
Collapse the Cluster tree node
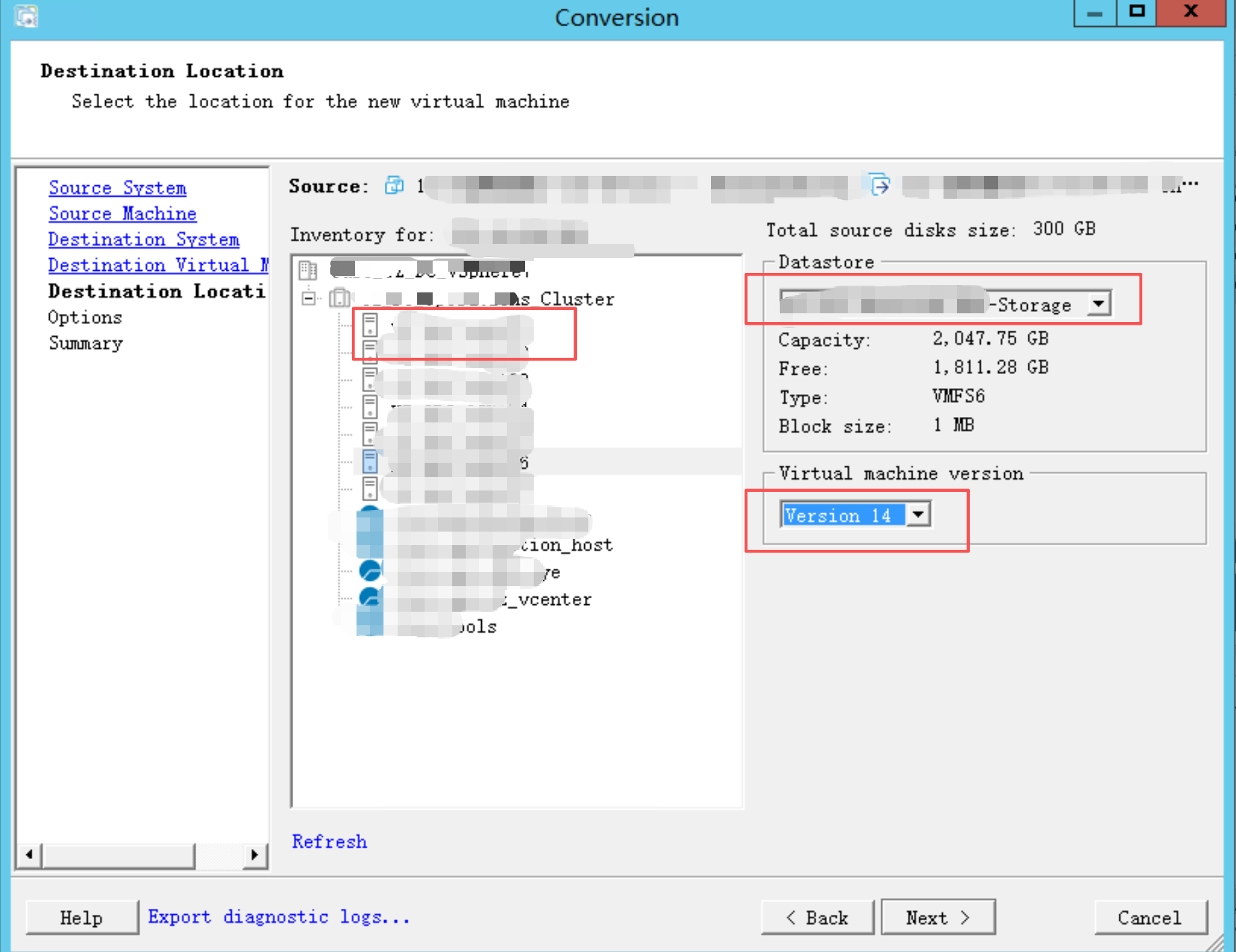point(309,298)
